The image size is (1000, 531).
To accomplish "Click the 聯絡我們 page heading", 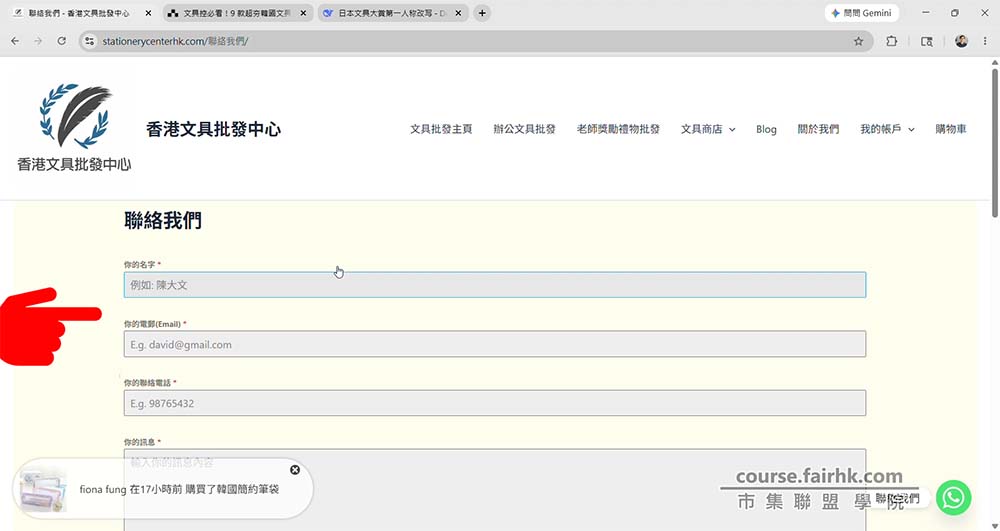I will 163,221.
